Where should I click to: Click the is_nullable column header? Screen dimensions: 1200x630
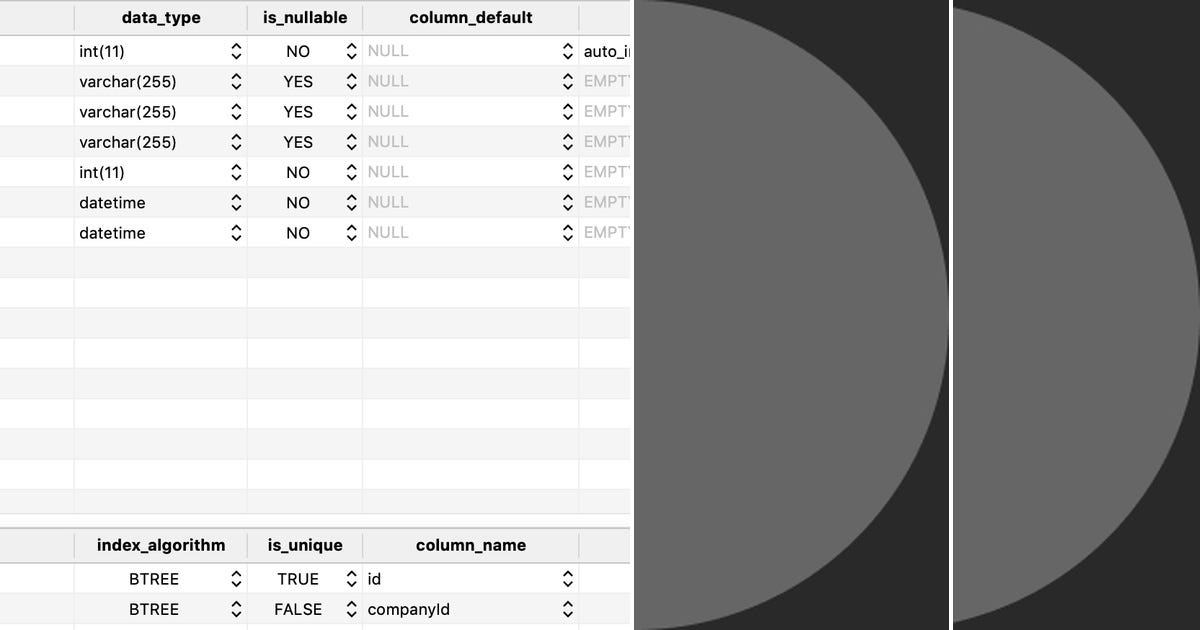tap(305, 18)
